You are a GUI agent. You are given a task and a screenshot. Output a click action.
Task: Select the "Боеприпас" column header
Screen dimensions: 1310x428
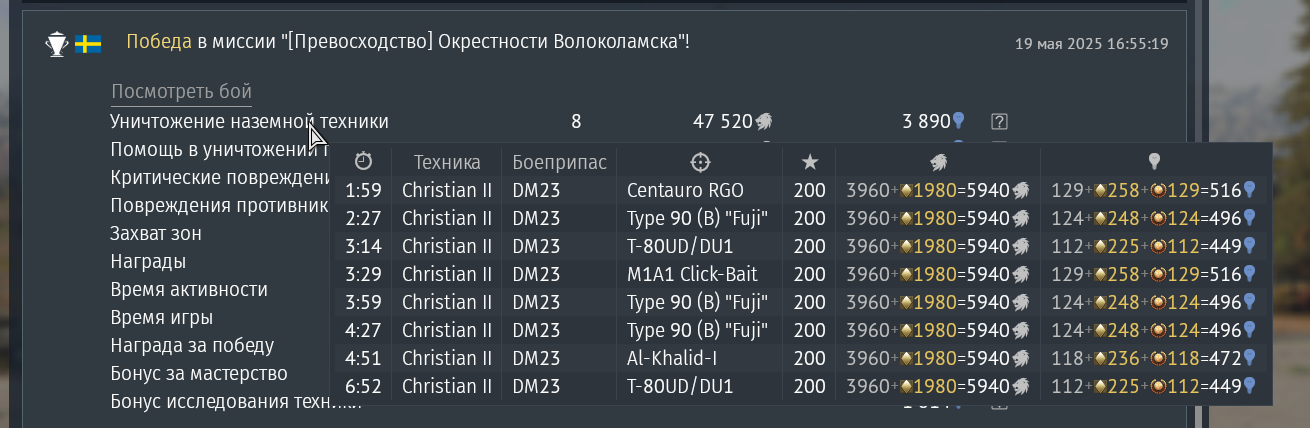click(x=559, y=162)
